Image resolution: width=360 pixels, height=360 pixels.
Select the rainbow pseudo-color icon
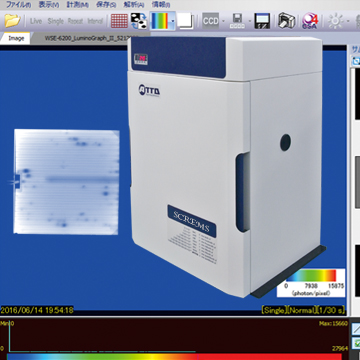pyautogui.click(x=160, y=21)
